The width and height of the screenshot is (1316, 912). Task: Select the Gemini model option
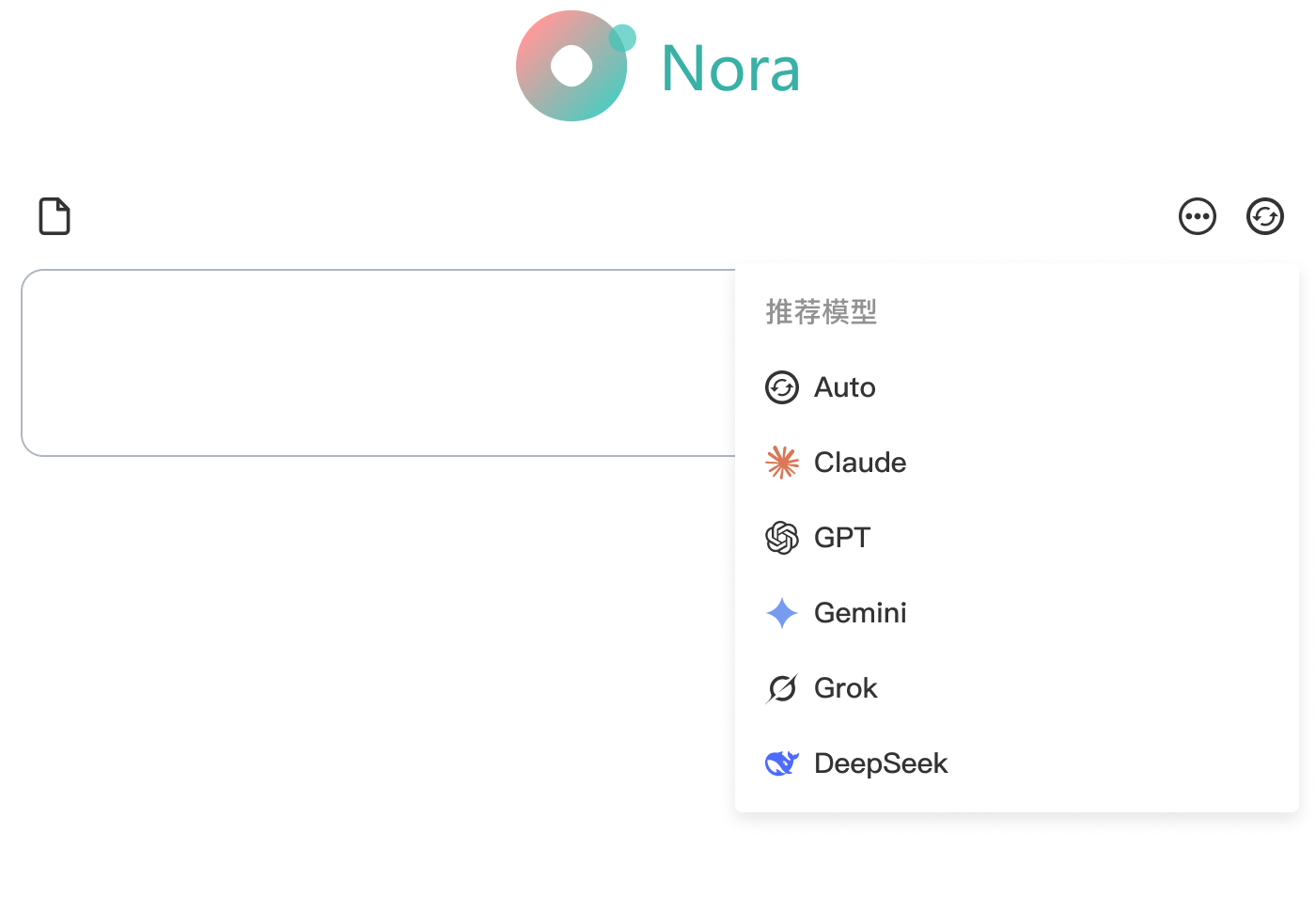pyautogui.click(x=1017, y=613)
